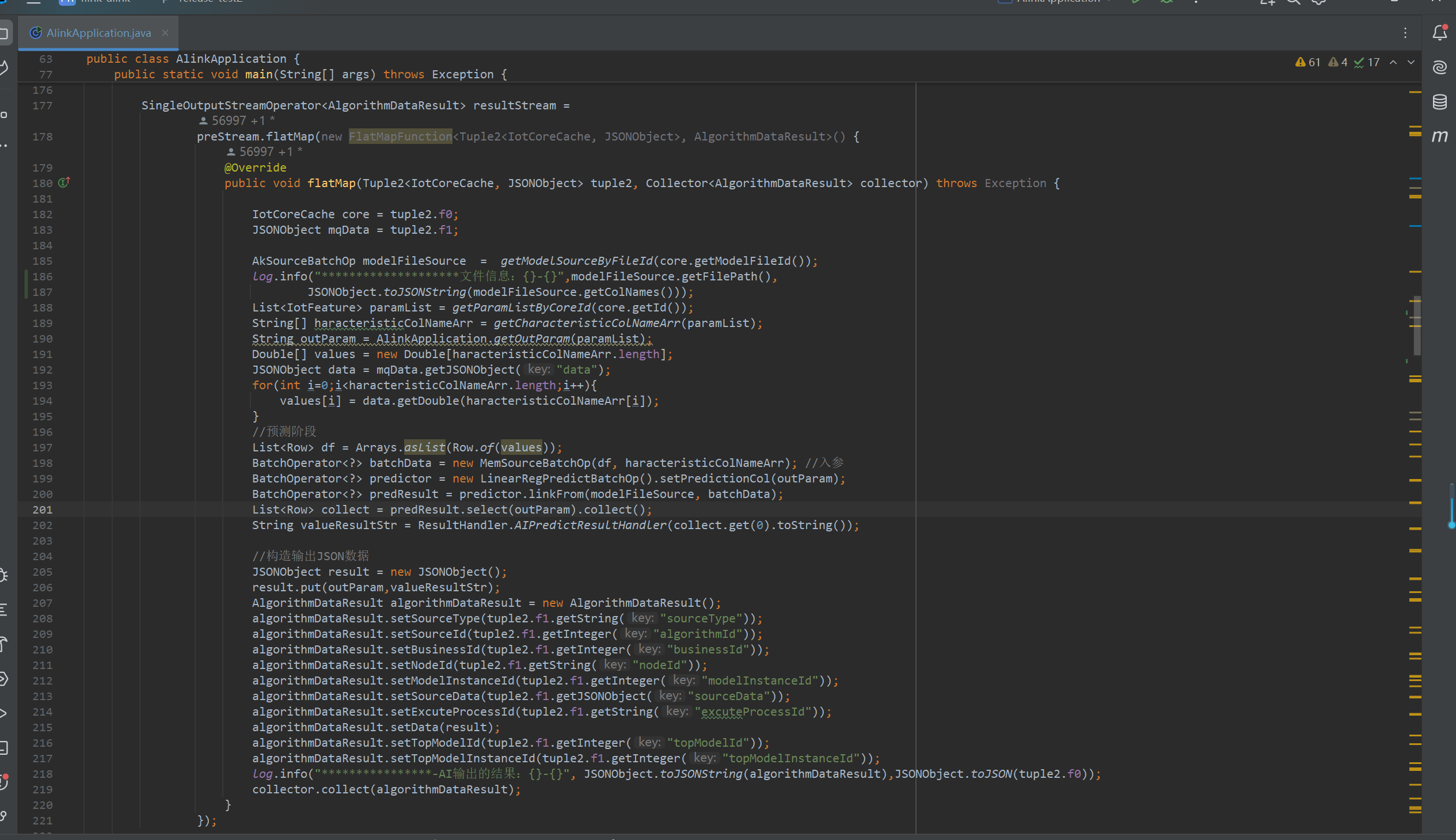Click LinearRegPredictBatchOp on line 199
The height and width of the screenshot is (840, 1456).
[x=560, y=479]
